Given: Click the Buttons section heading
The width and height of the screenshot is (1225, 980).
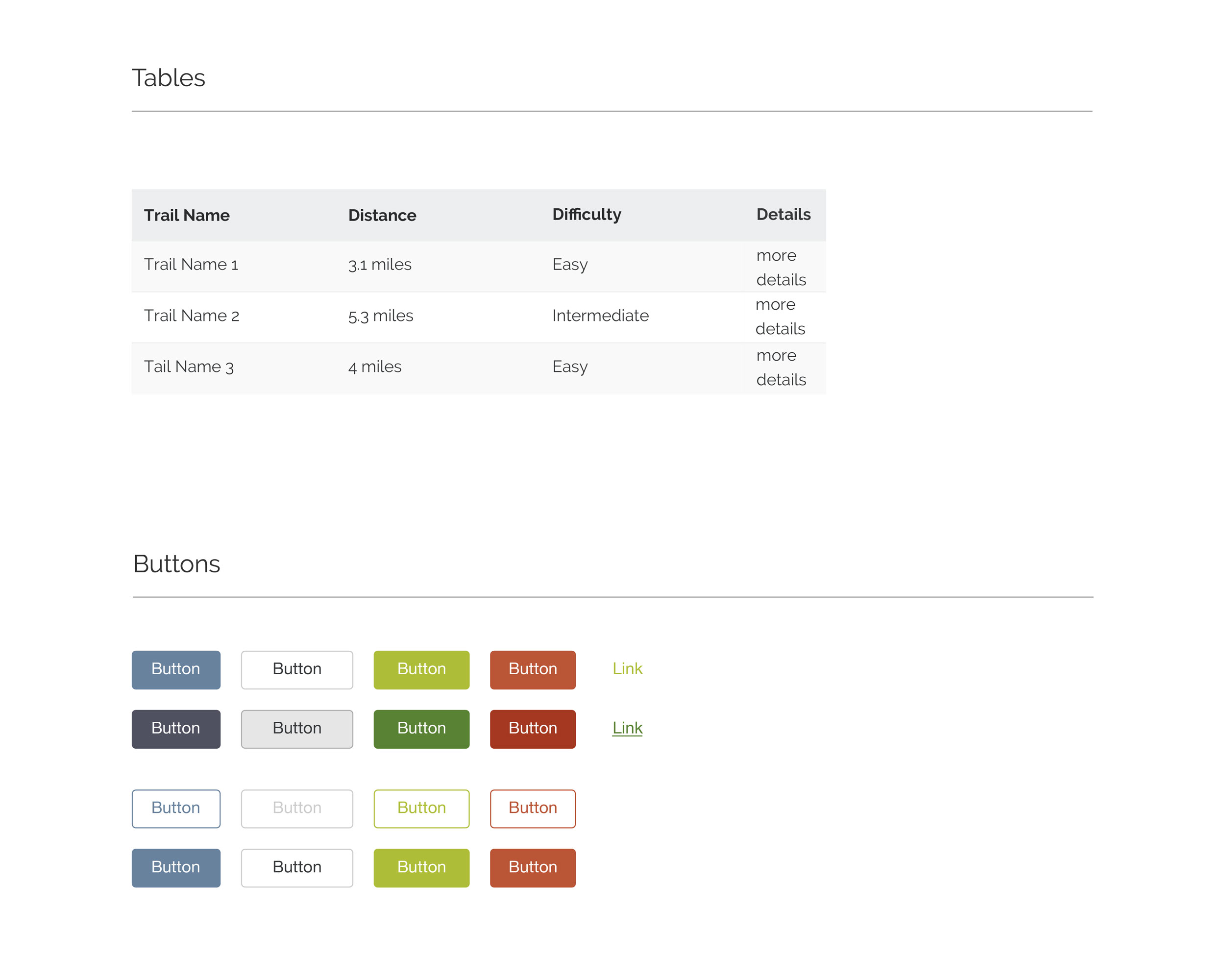Looking at the screenshot, I should click(x=177, y=564).
